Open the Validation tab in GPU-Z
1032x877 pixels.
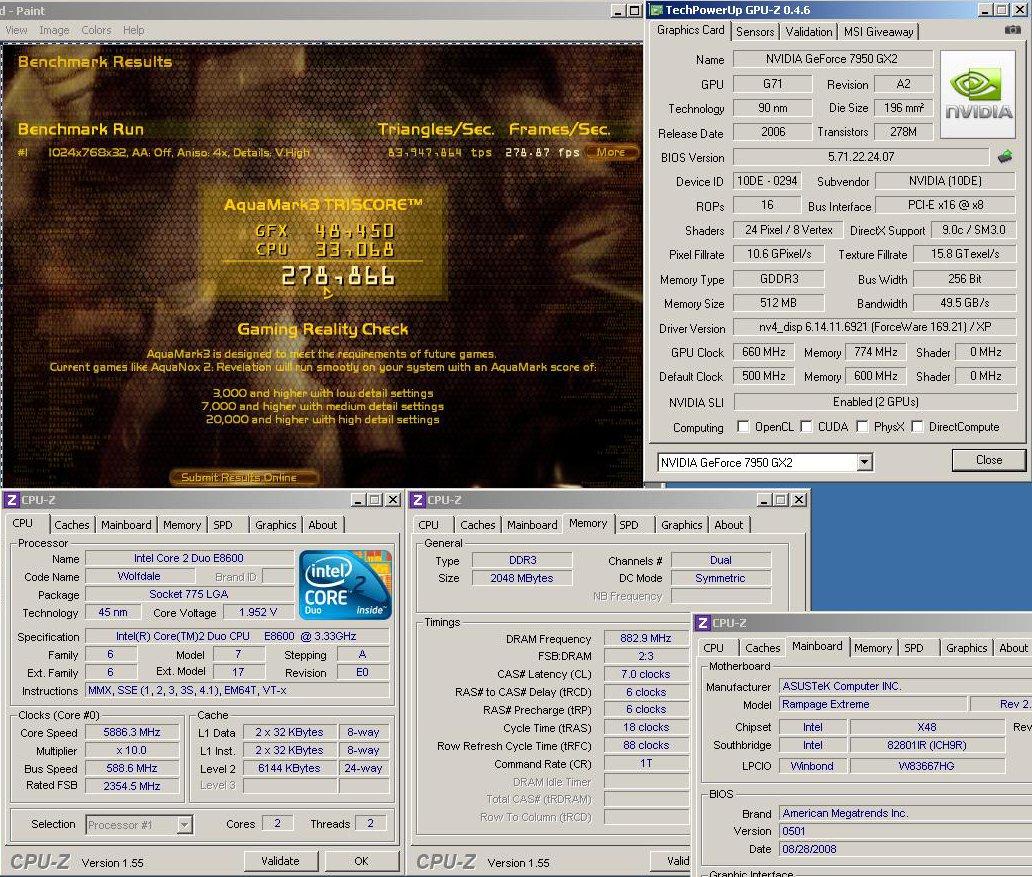(x=808, y=32)
